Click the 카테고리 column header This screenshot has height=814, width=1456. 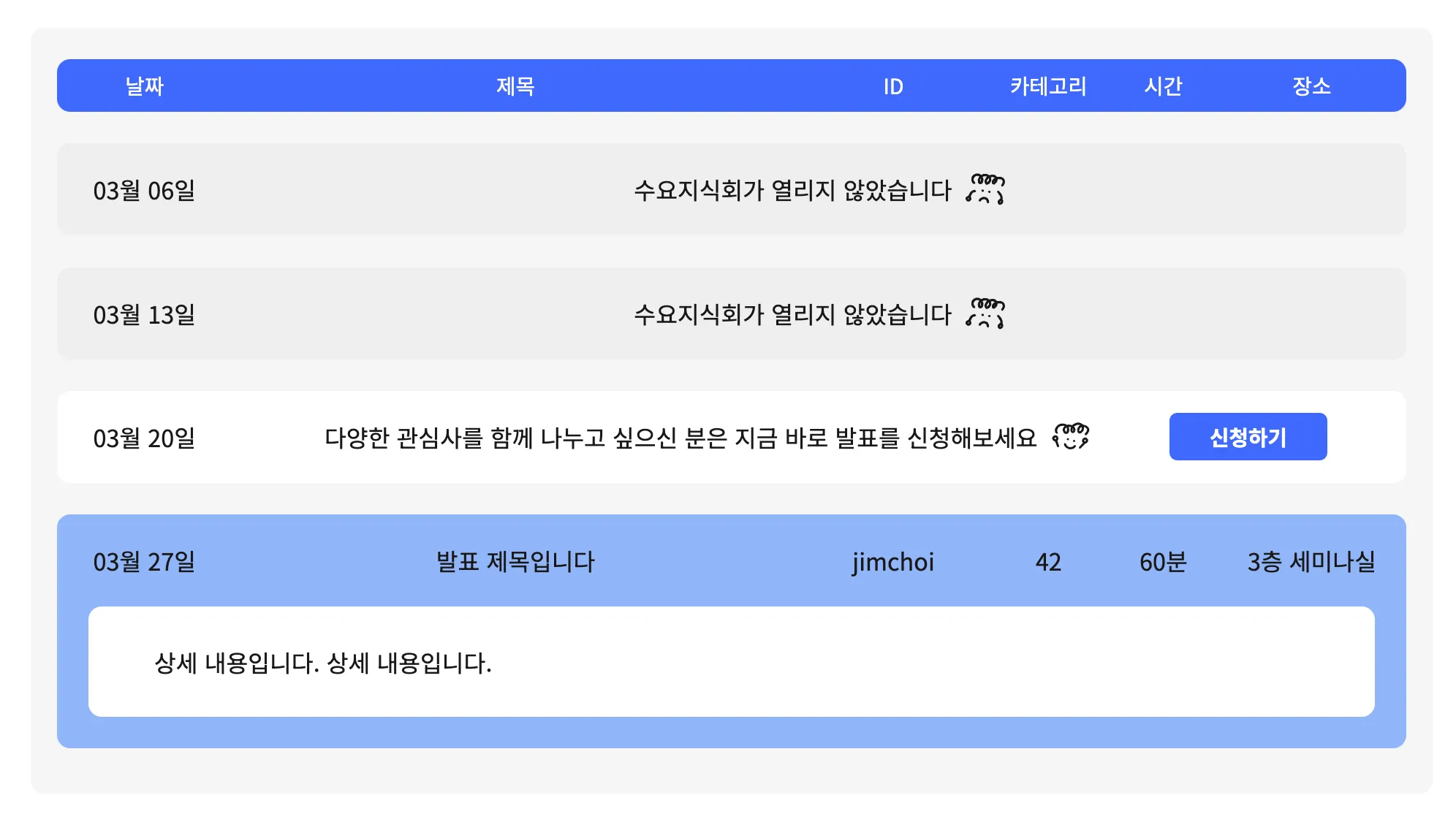pos(1047,86)
